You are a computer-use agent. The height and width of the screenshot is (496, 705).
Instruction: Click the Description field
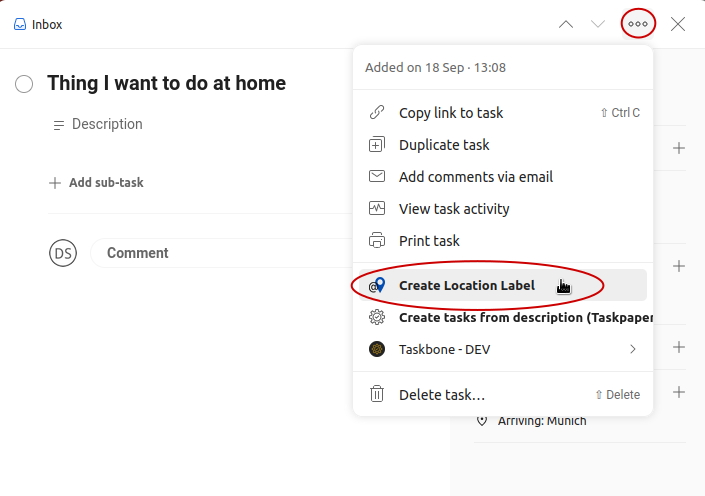click(107, 124)
